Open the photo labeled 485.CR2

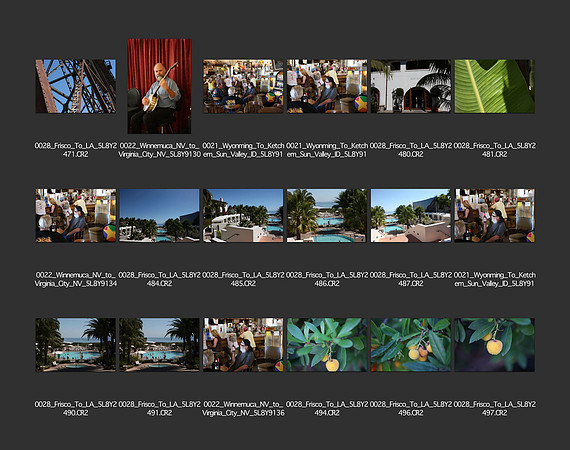(243, 215)
